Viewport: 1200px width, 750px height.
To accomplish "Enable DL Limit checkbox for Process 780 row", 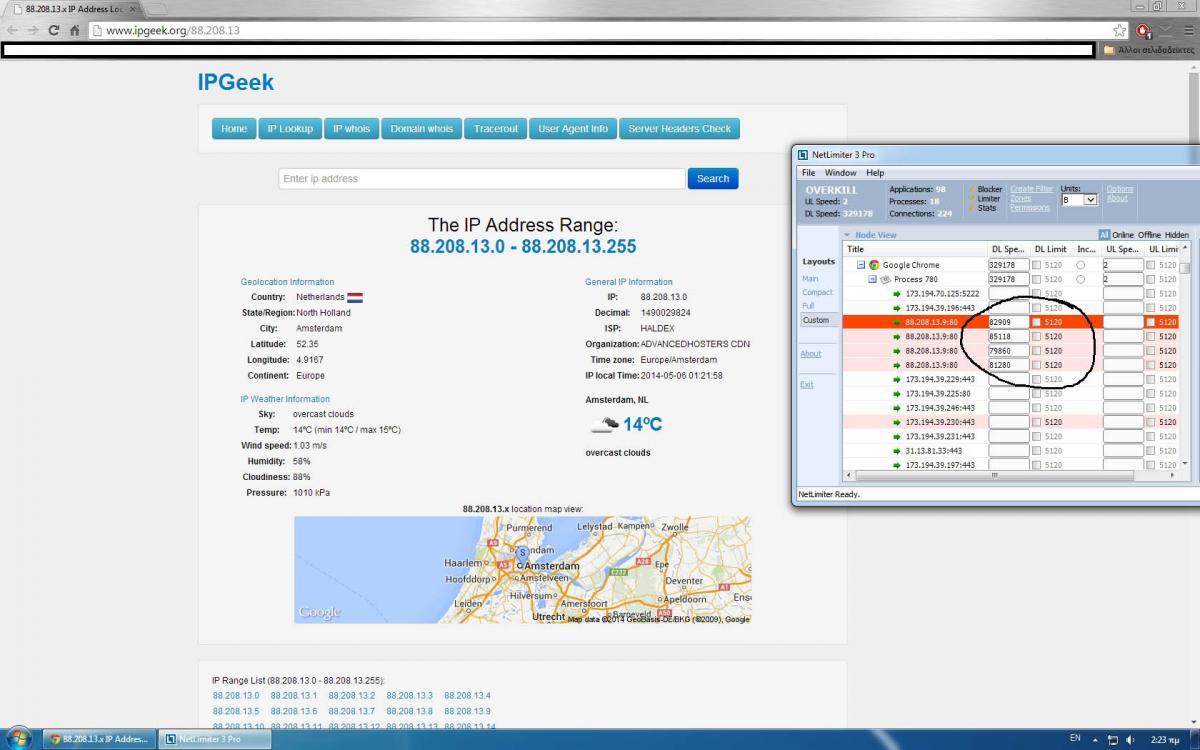I will pyautogui.click(x=1037, y=279).
